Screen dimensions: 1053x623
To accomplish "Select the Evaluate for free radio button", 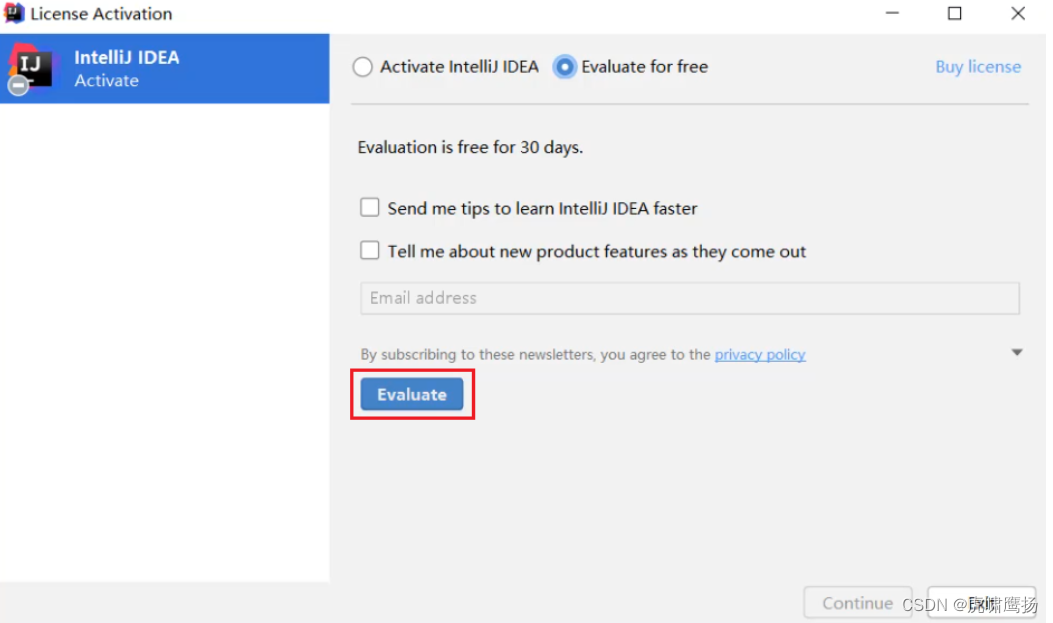I will [x=564, y=67].
